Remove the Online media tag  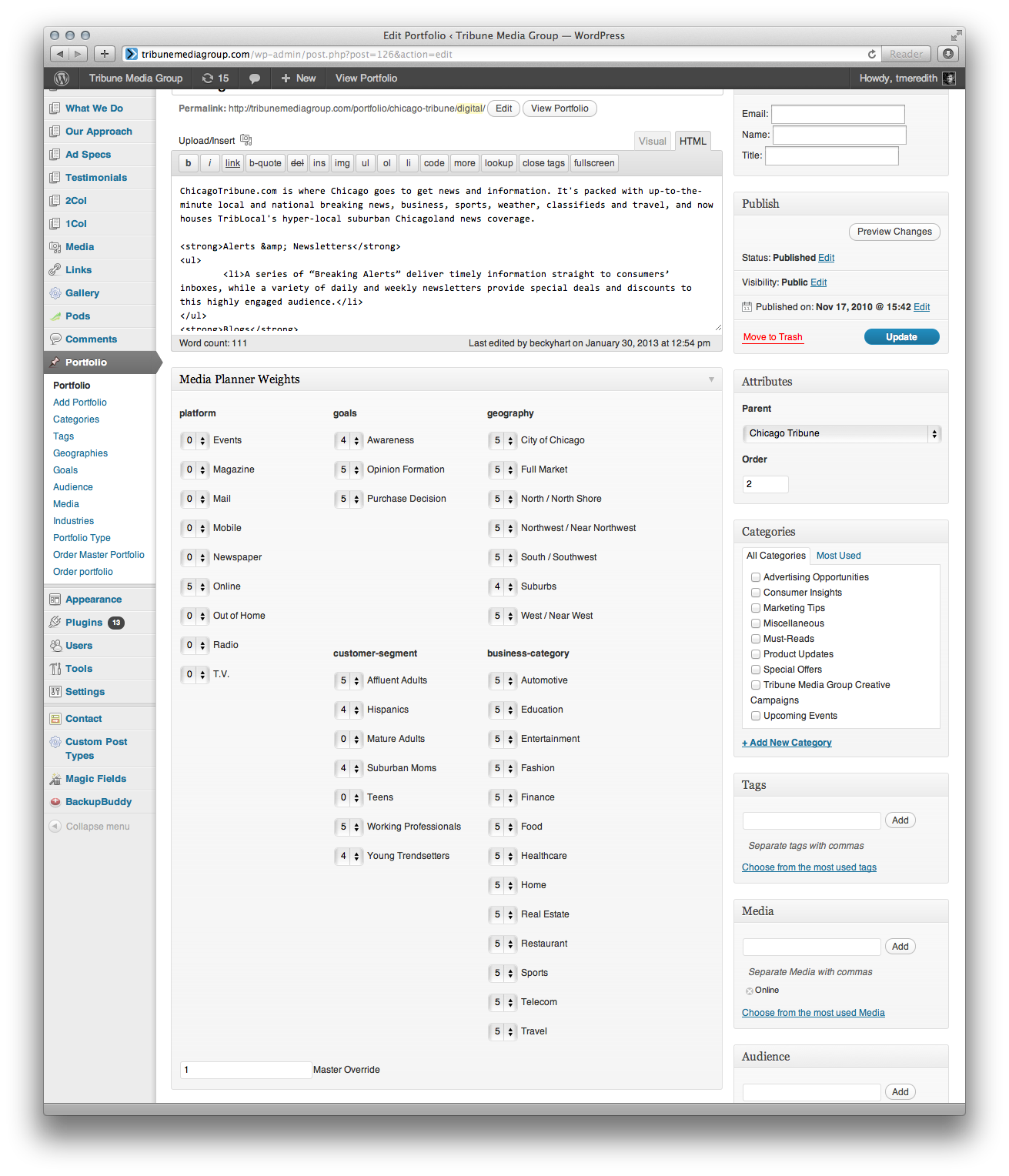[749, 991]
